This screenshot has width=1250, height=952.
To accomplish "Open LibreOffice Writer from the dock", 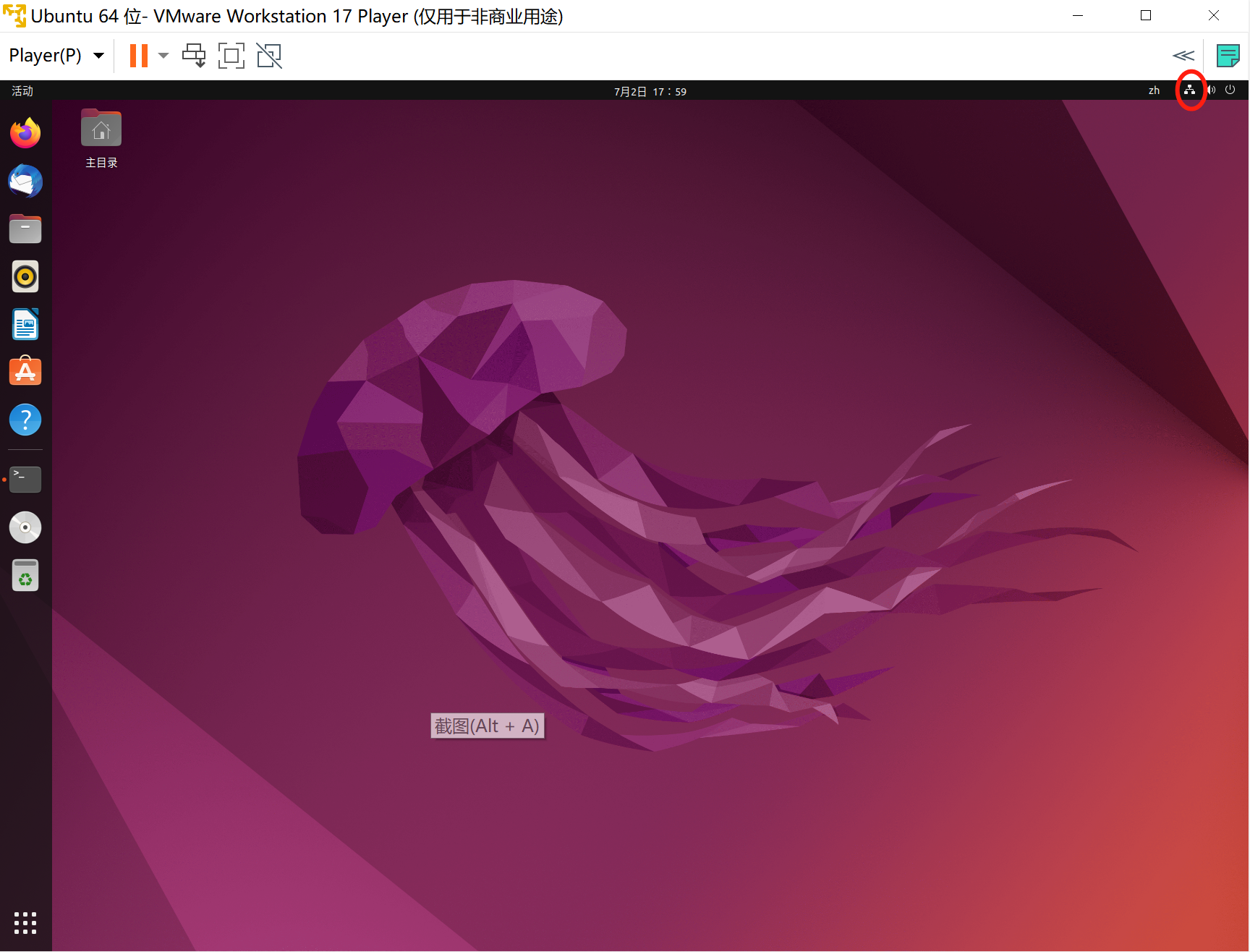I will point(25,324).
